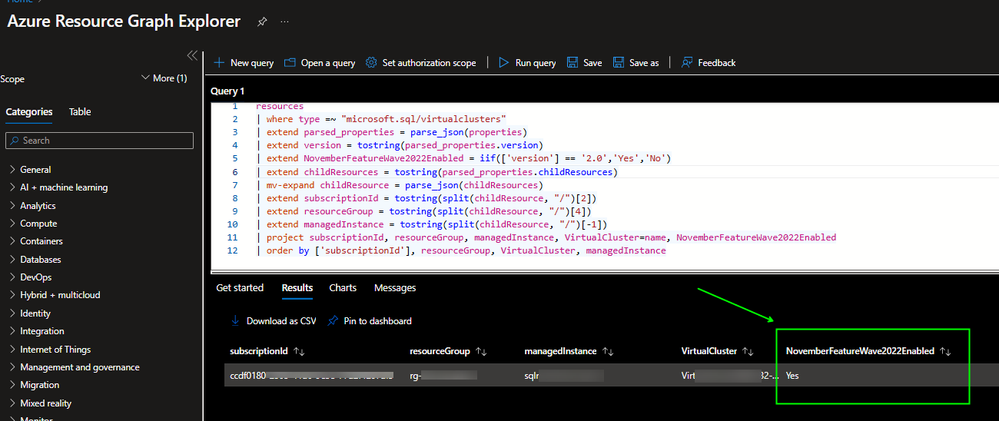This screenshot has height=421, width=999.
Task: Collapse the left pane with double chevron
Action: click(x=192, y=55)
